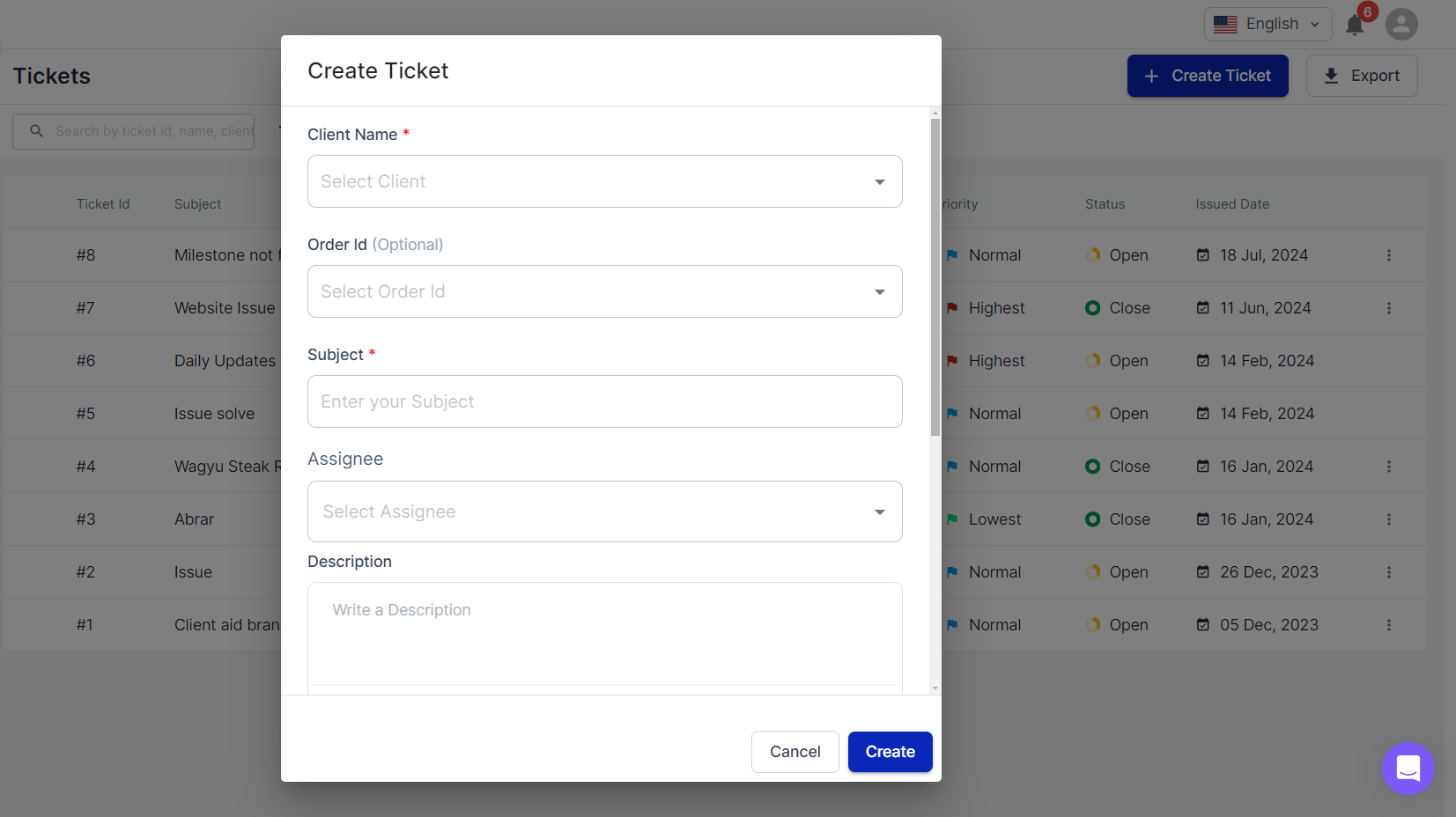Open the notification bell with 6 alerts
This screenshot has height=817, width=1456.
pyautogui.click(x=1356, y=25)
